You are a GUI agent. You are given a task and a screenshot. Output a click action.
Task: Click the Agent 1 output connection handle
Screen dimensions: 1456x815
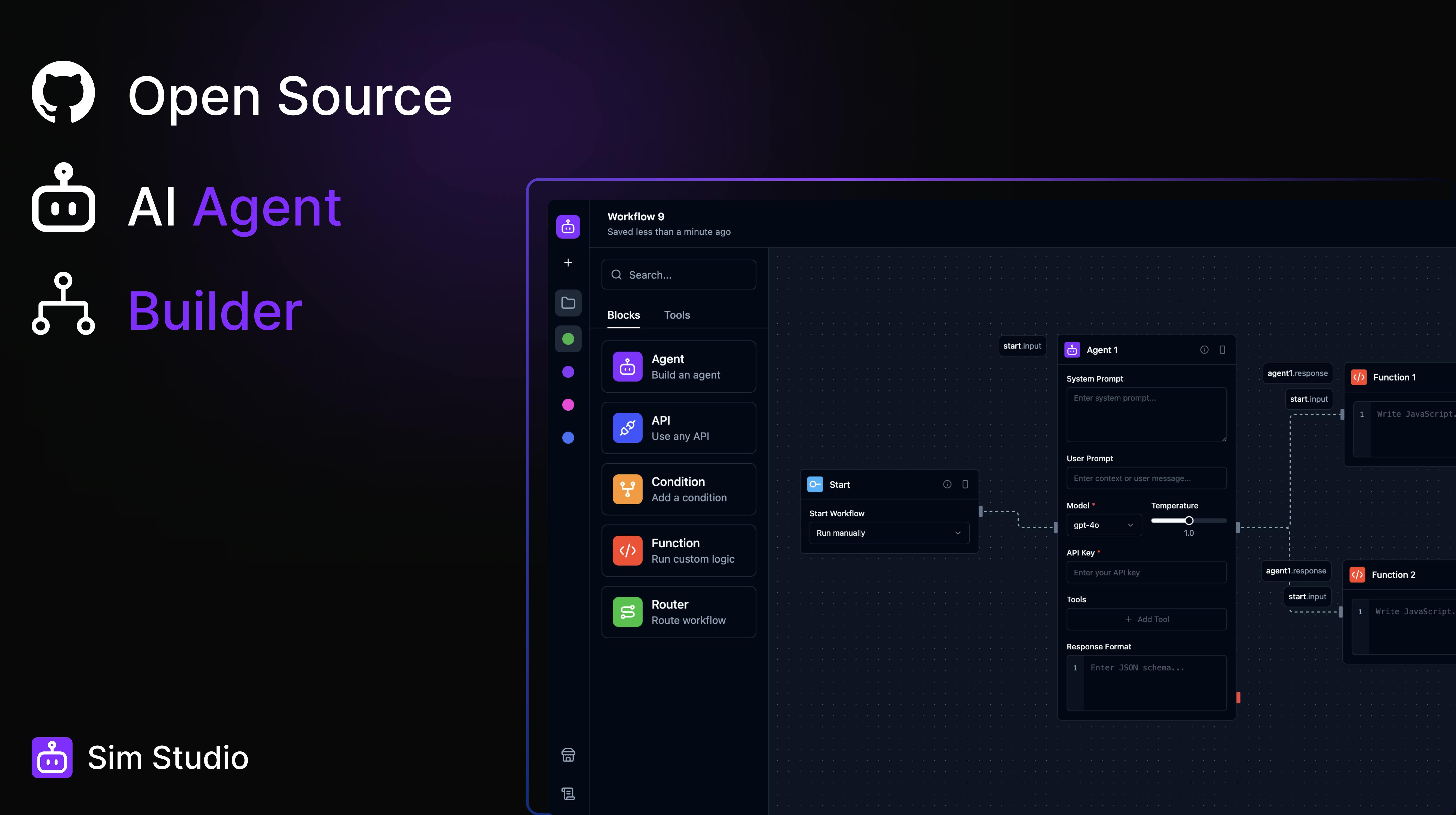coord(1238,527)
